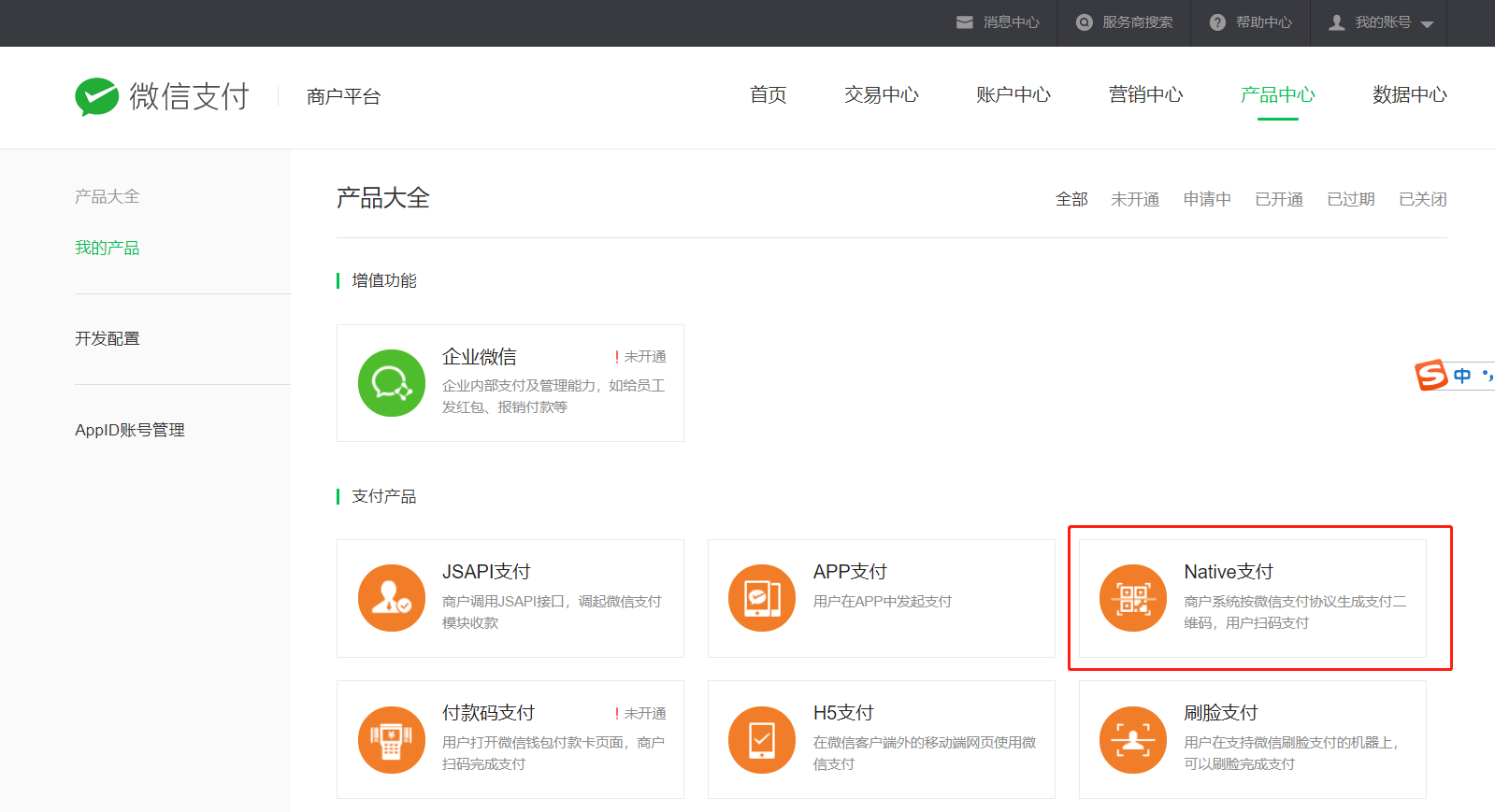Open the 数据中心 tab
The width and height of the screenshot is (1495, 812).
click(1410, 95)
